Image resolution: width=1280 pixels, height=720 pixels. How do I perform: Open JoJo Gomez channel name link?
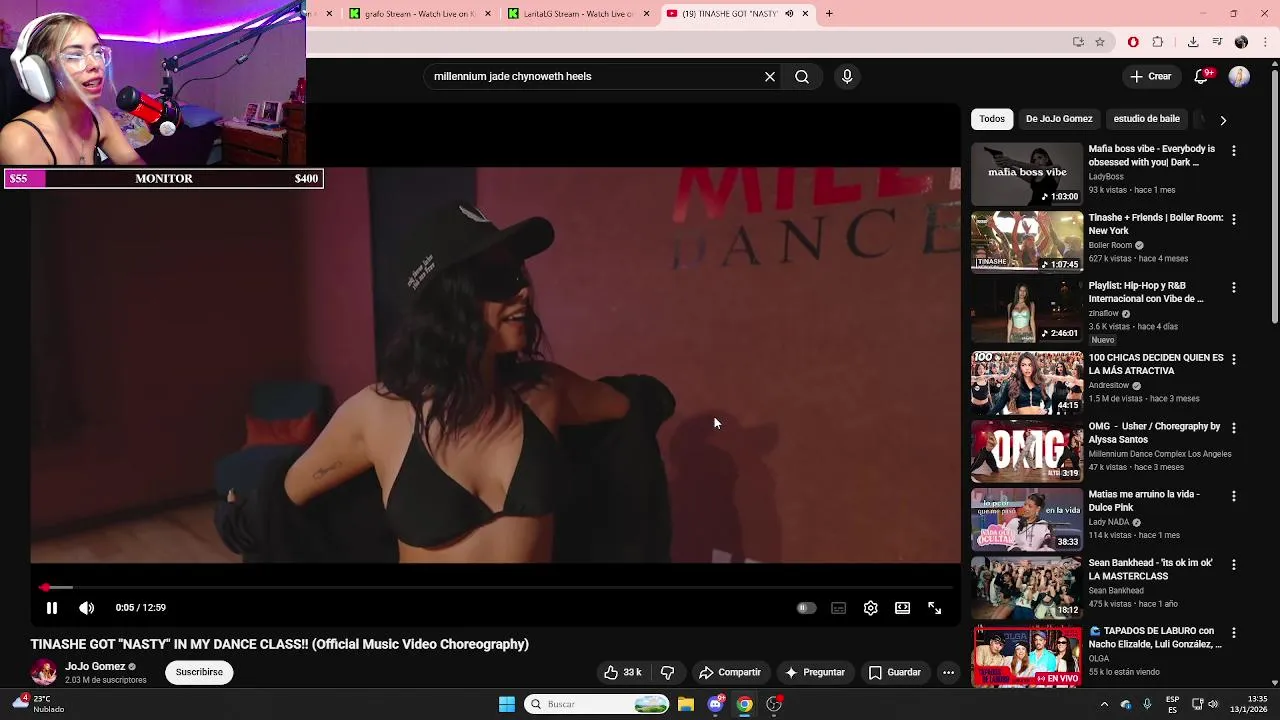point(95,666)
